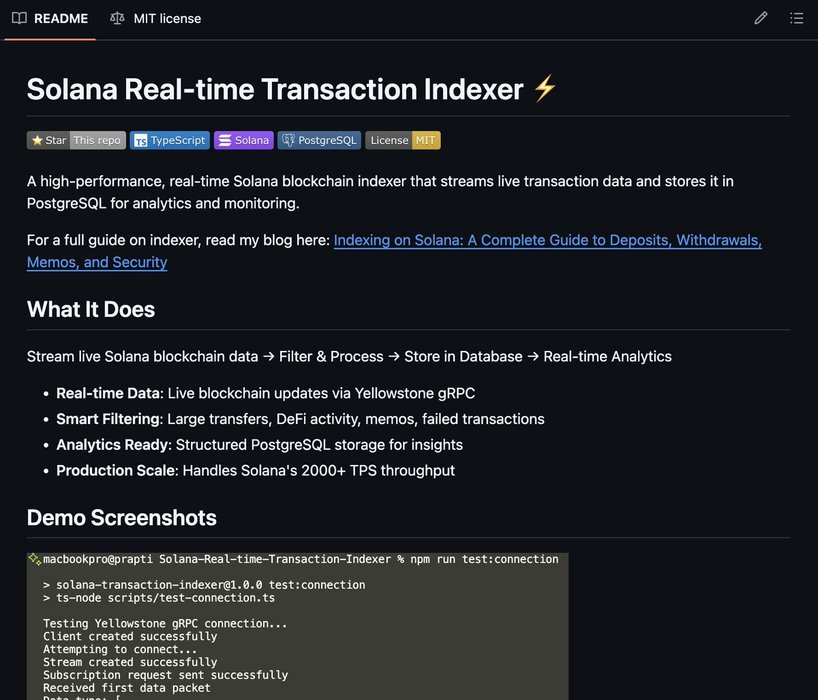Click the pencil edit file icon
The width and height of the screenshot is (818, 700).
(761, 18)
